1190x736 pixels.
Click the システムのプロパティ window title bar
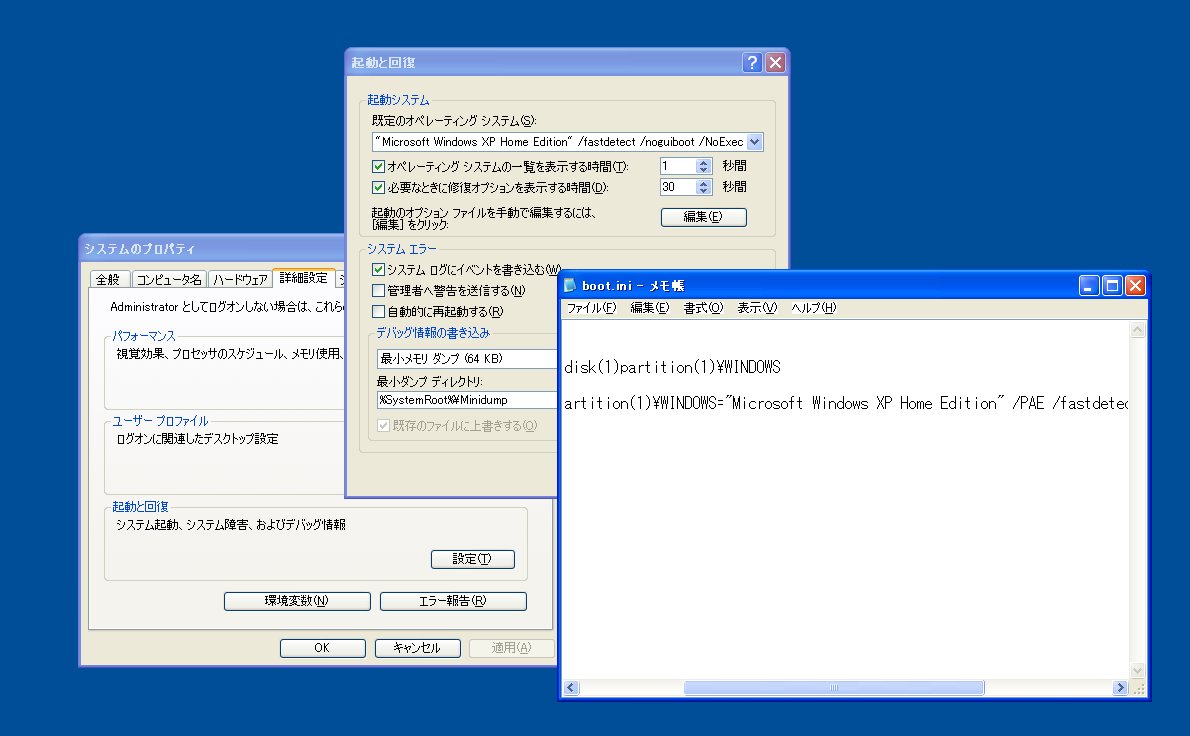pyautogui.click(x=212, y=248)
